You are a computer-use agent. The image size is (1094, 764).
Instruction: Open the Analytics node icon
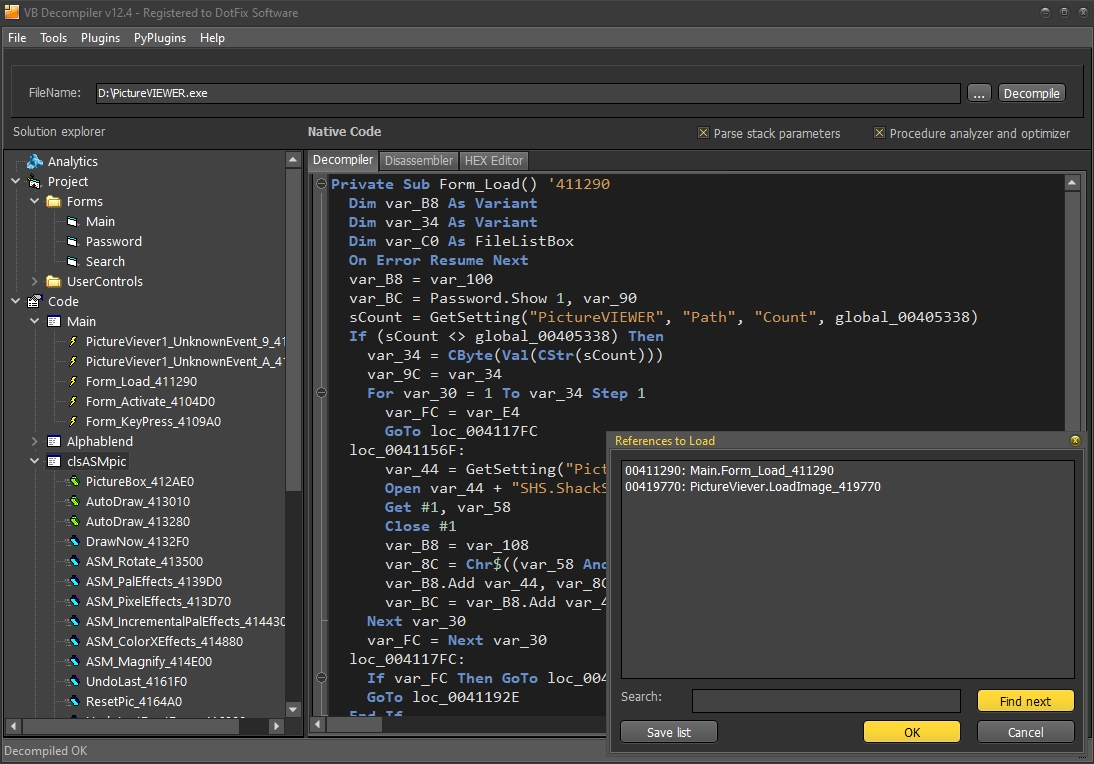(35, 162)
